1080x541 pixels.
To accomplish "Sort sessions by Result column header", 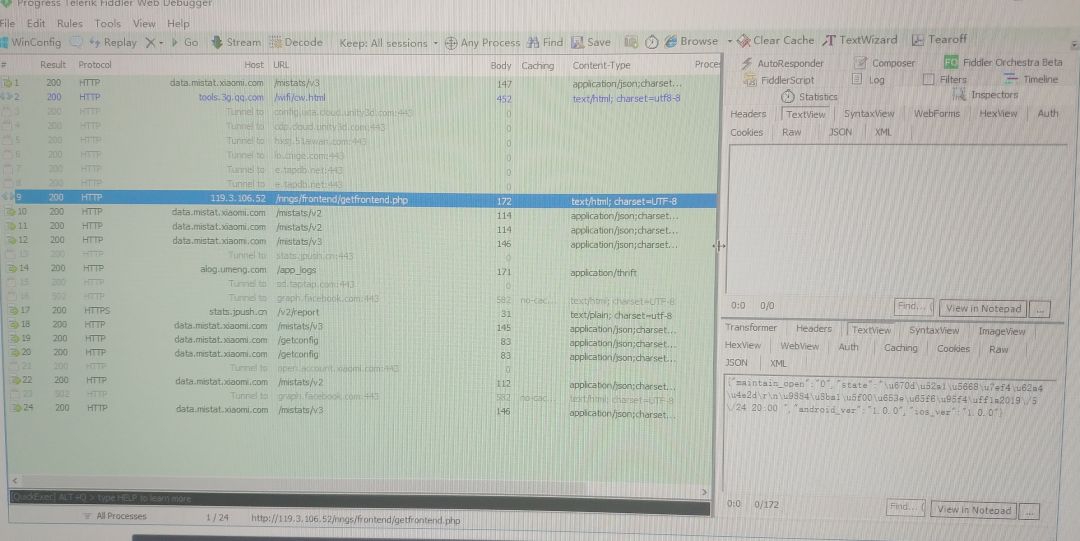I will click(x=53, y=65).
